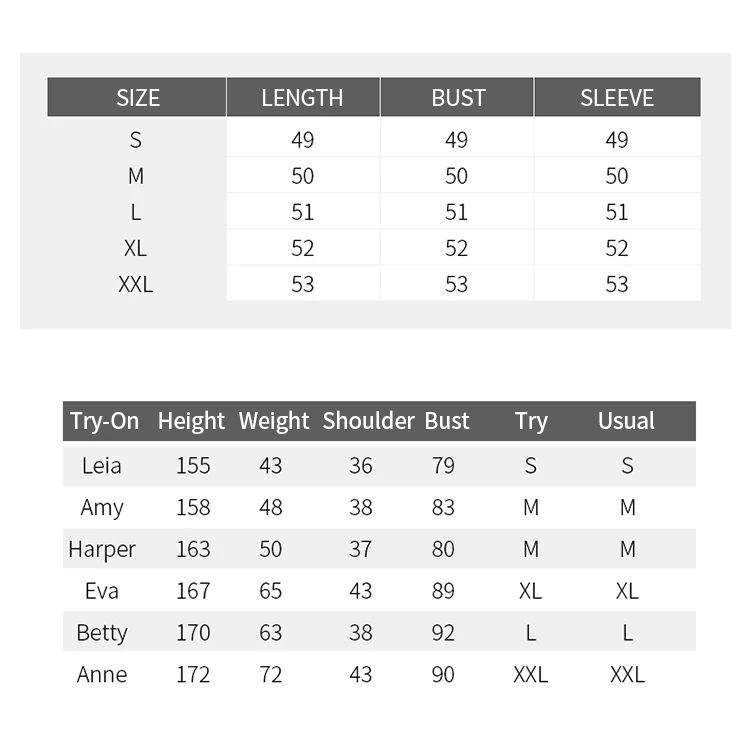
Task: Click the Weight column header
Action: tap(274, 421)
